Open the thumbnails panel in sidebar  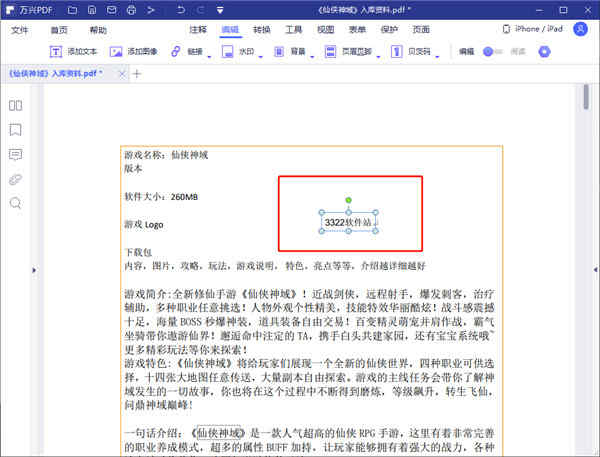pos(15,105)
